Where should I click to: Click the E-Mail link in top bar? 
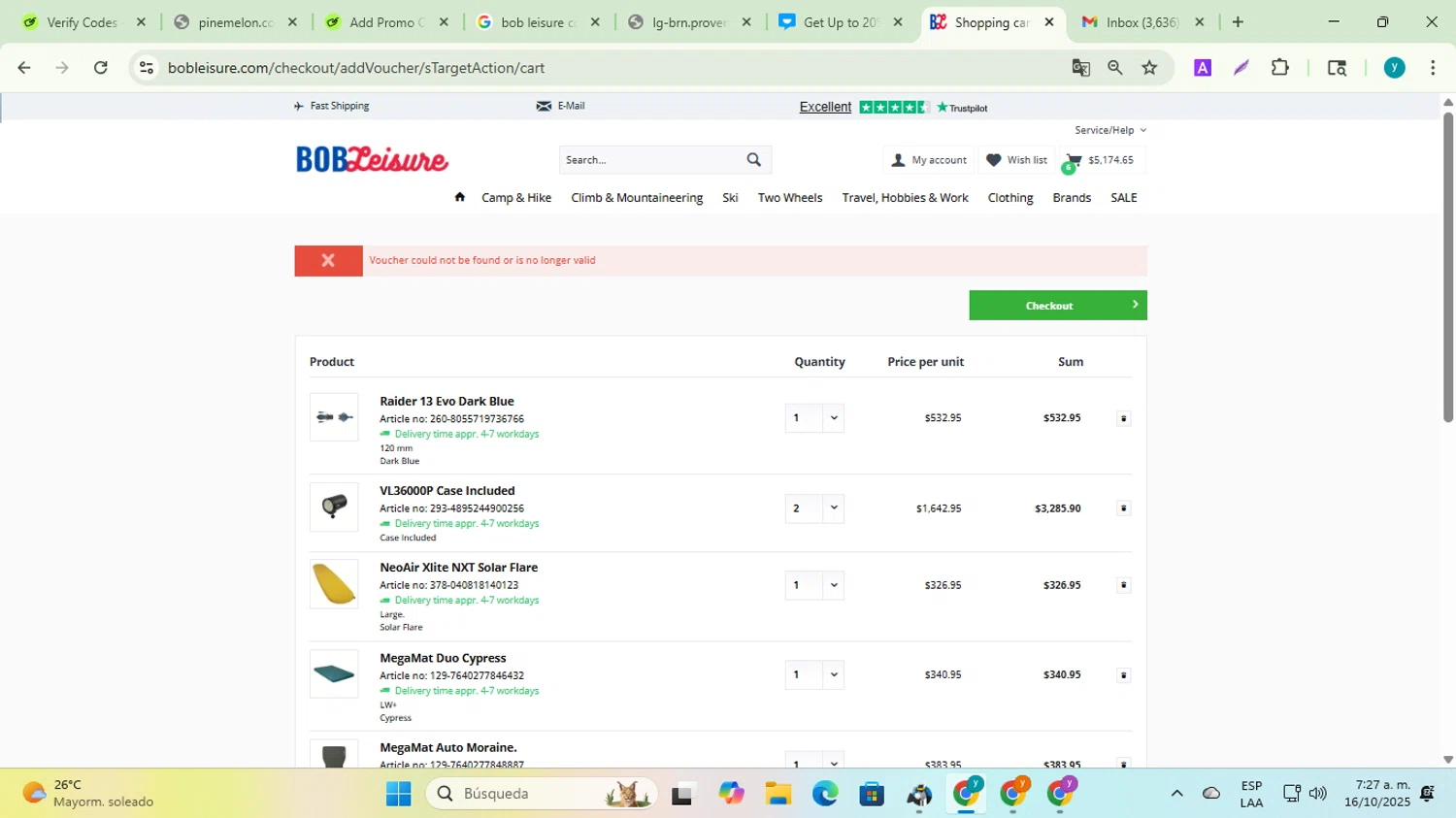(561, 106)
